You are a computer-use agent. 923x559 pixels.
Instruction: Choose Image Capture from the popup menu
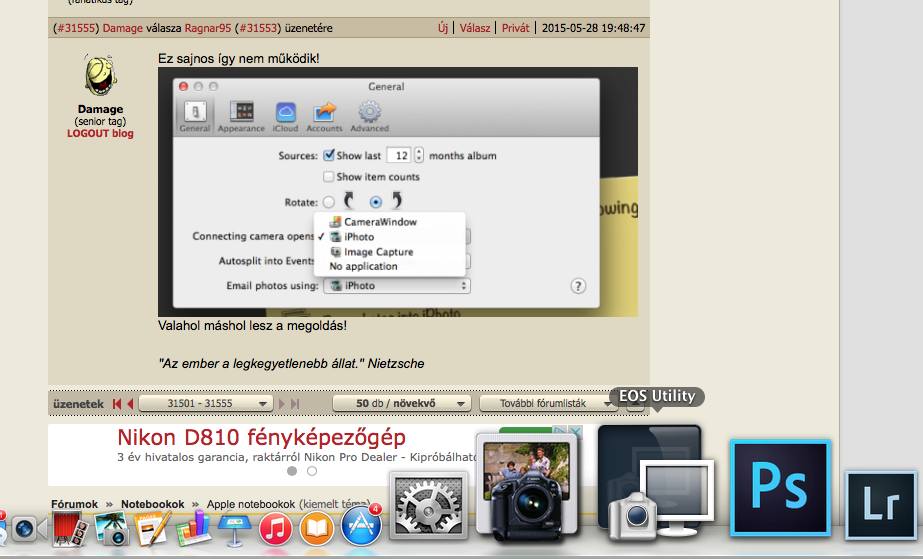click(x=389, y=252)
